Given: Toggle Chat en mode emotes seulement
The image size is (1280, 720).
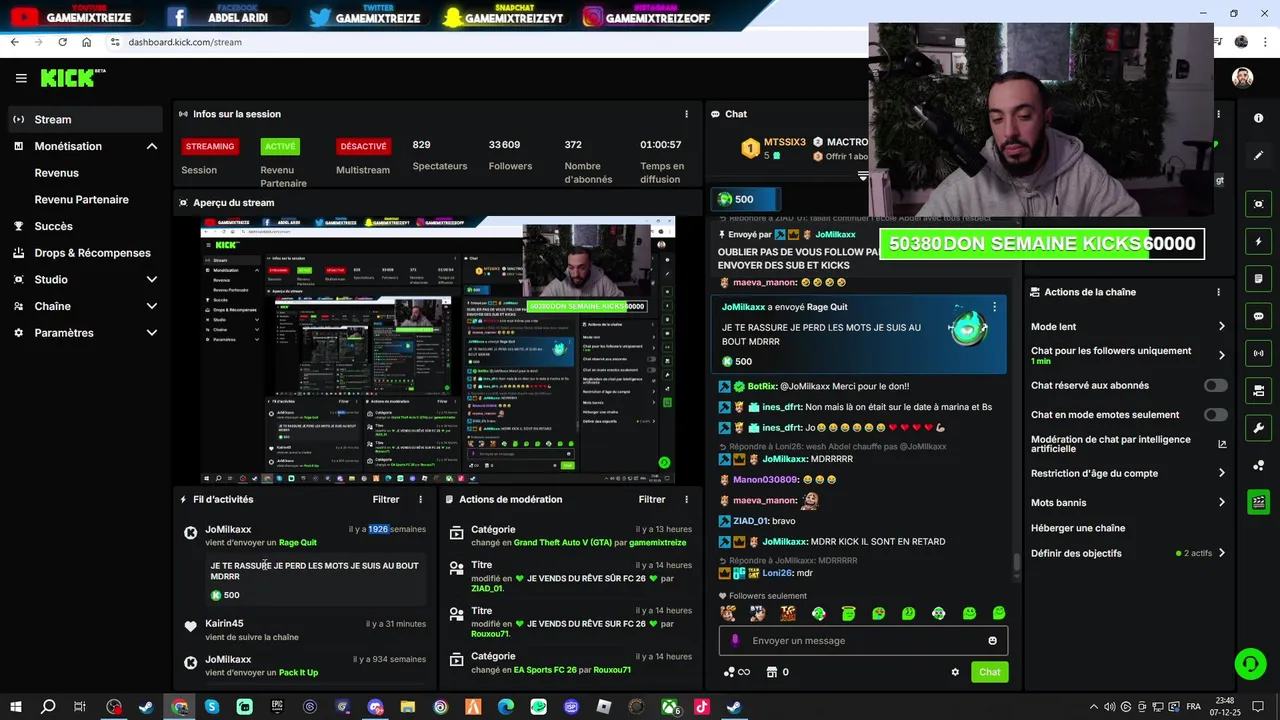Looking at the screenshot, I should (x=1216, y=414).
